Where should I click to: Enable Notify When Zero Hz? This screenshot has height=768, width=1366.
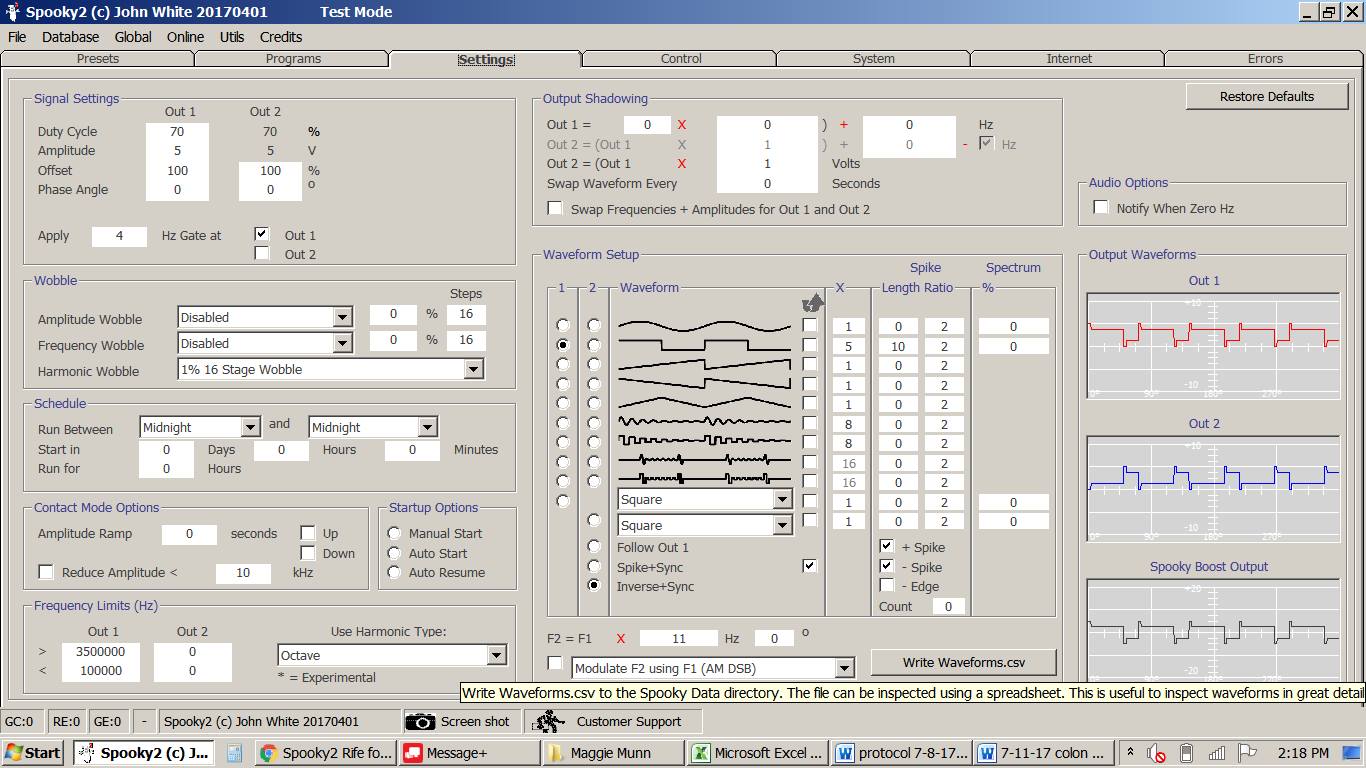click(x=1101, y=207)
